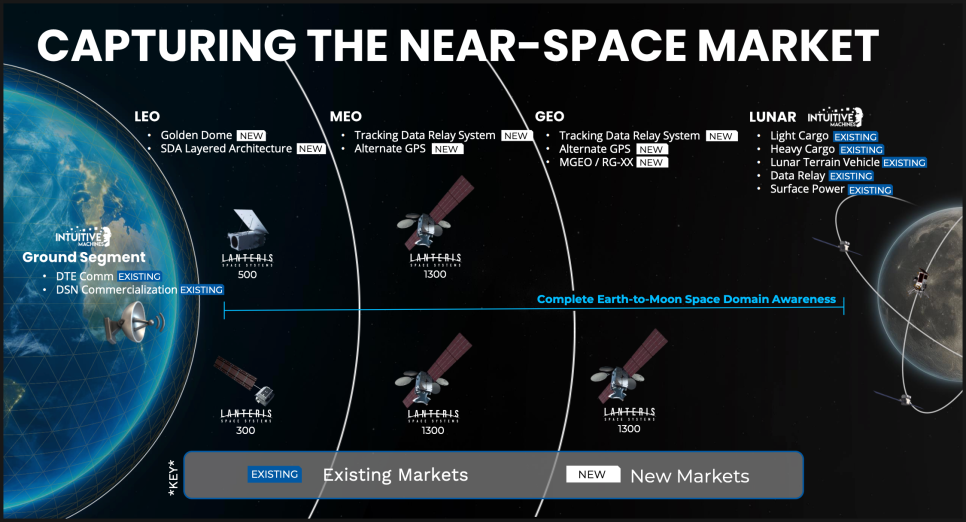Image resolution: width=966 pixels, height=522 pixels.
Task: Click the lower MEO Lanteris 1300 satellite
Action: coord(433,370)
